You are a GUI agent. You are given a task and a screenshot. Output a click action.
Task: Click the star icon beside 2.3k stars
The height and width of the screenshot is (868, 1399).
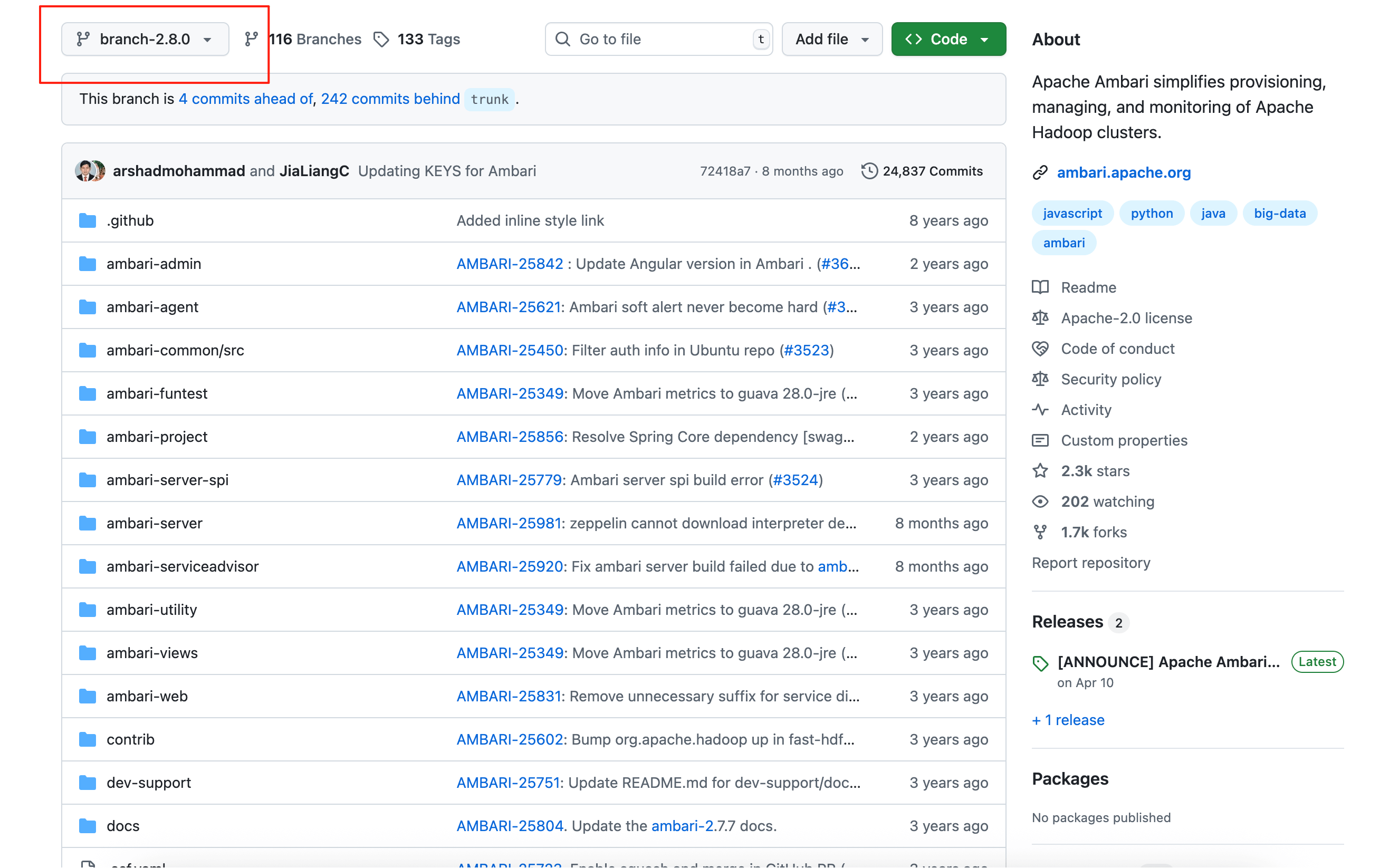click(x=1040, y=471)
